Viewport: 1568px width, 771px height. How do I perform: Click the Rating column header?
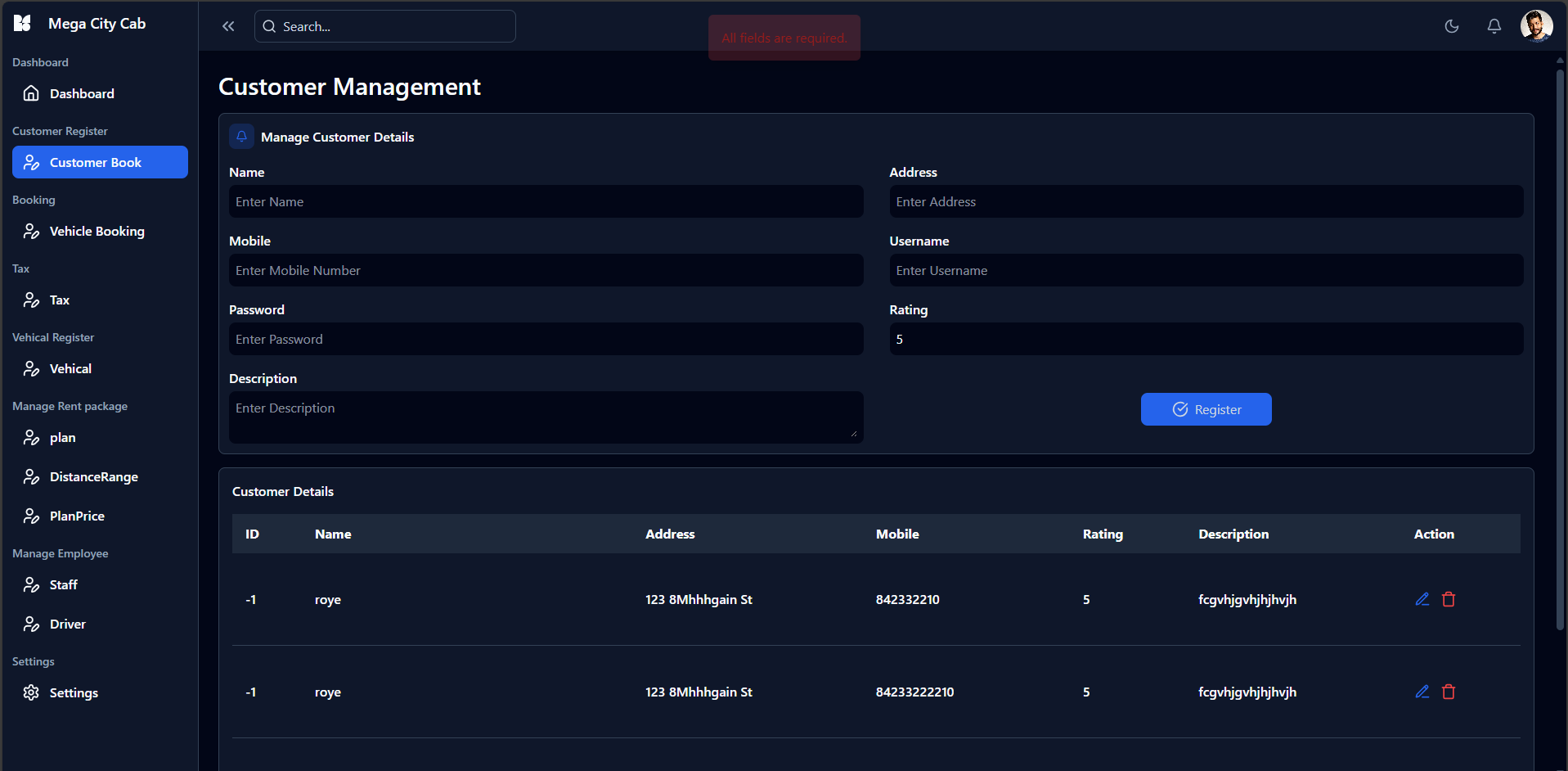pos(1103,534)
